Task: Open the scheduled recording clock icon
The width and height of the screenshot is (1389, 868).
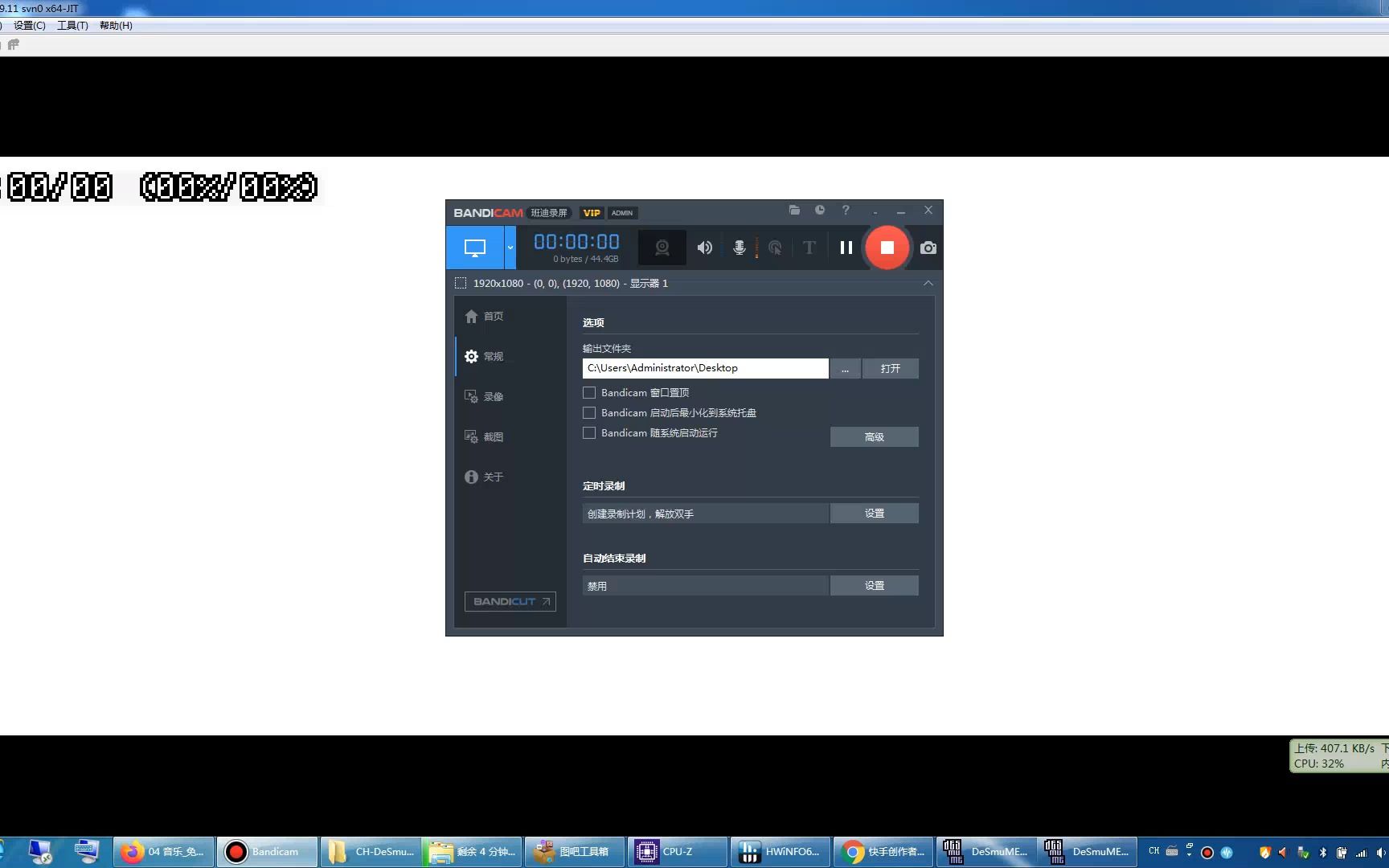Action: [x=820, y=210]
